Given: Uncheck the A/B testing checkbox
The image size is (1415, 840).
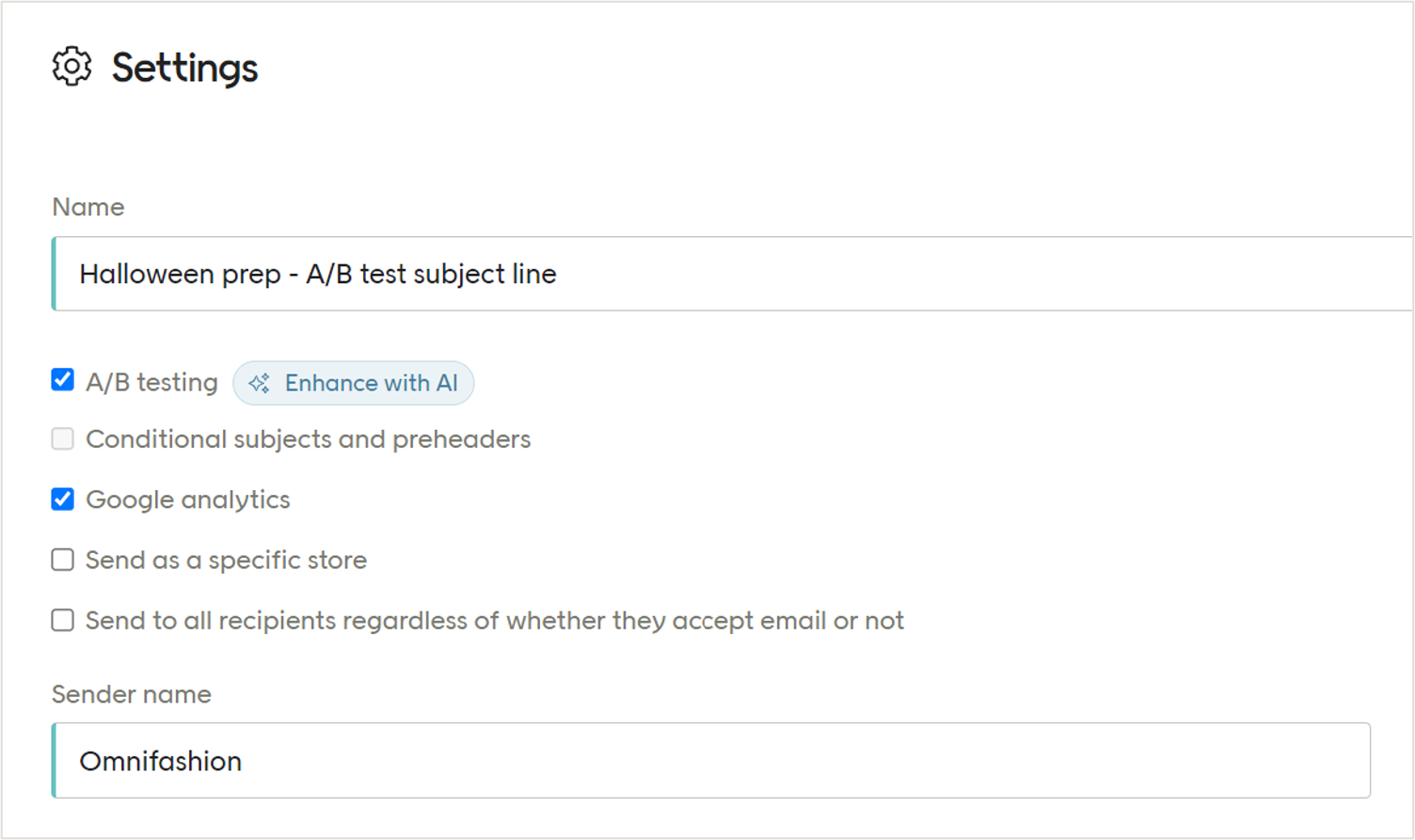Looking at the screenshot, I should 61,380.
